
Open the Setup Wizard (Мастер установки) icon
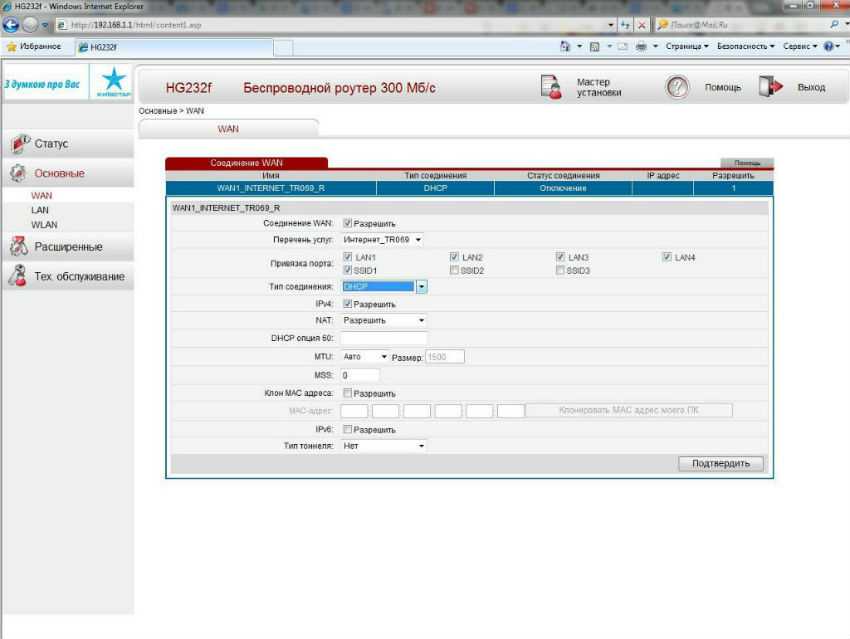[x=552, y=88]
